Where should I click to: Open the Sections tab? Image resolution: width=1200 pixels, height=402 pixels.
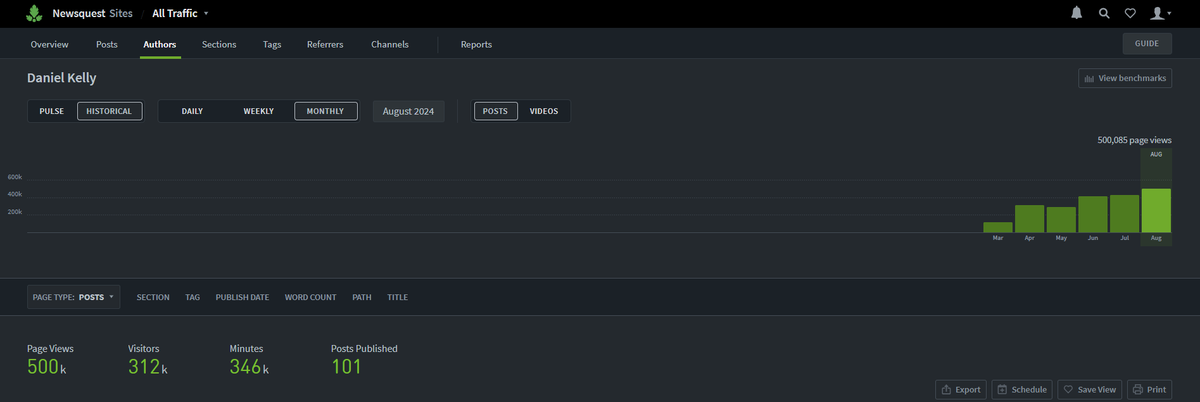tap(220, 45)
